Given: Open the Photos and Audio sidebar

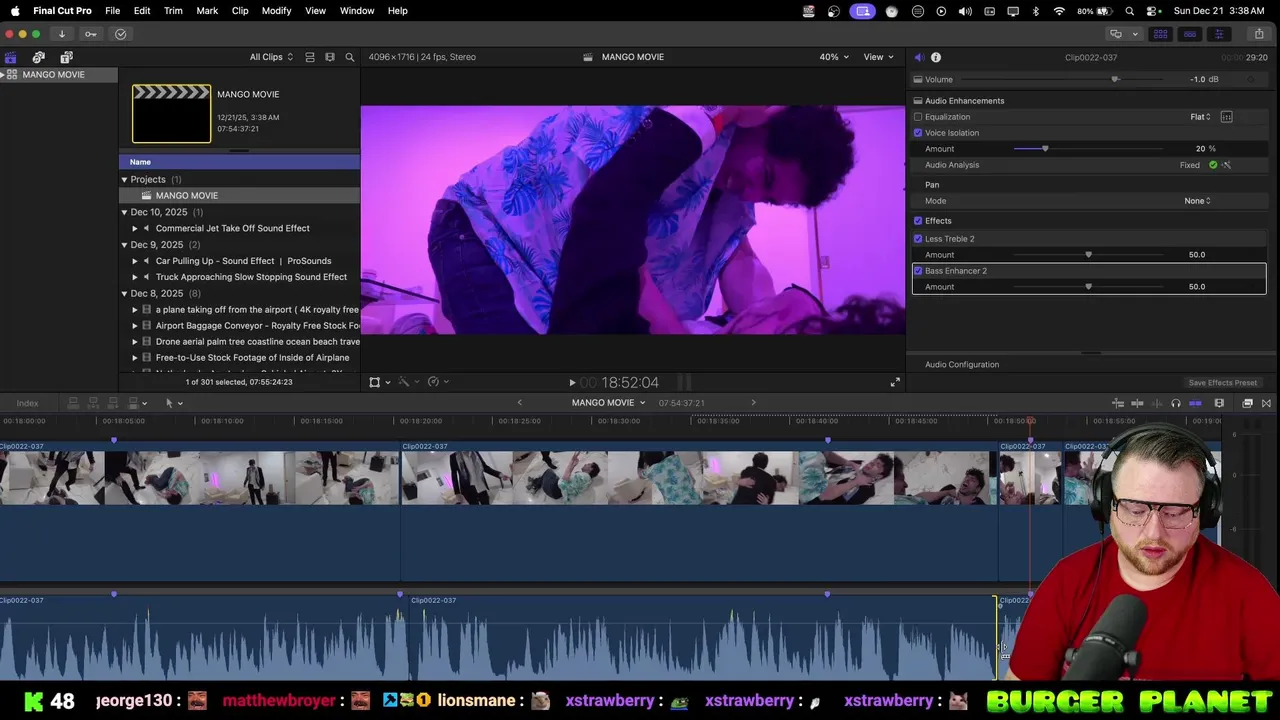Looking at the screenshot, I should pos(39,57).
